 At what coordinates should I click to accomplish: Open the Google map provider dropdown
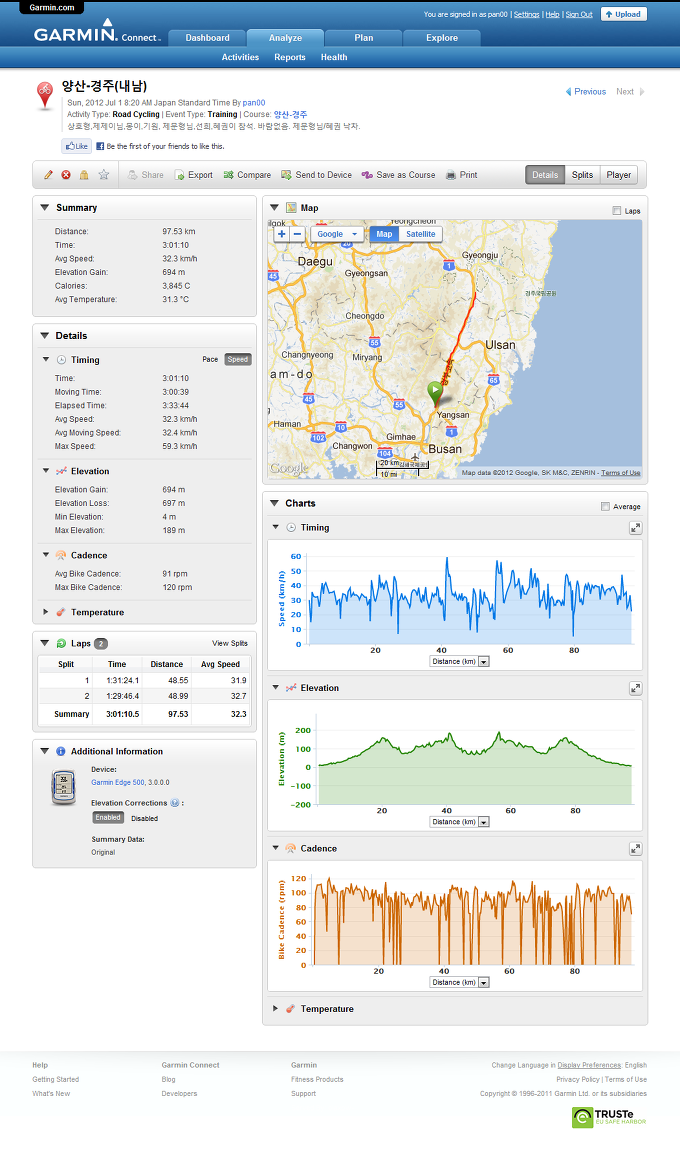click(337, 234)
